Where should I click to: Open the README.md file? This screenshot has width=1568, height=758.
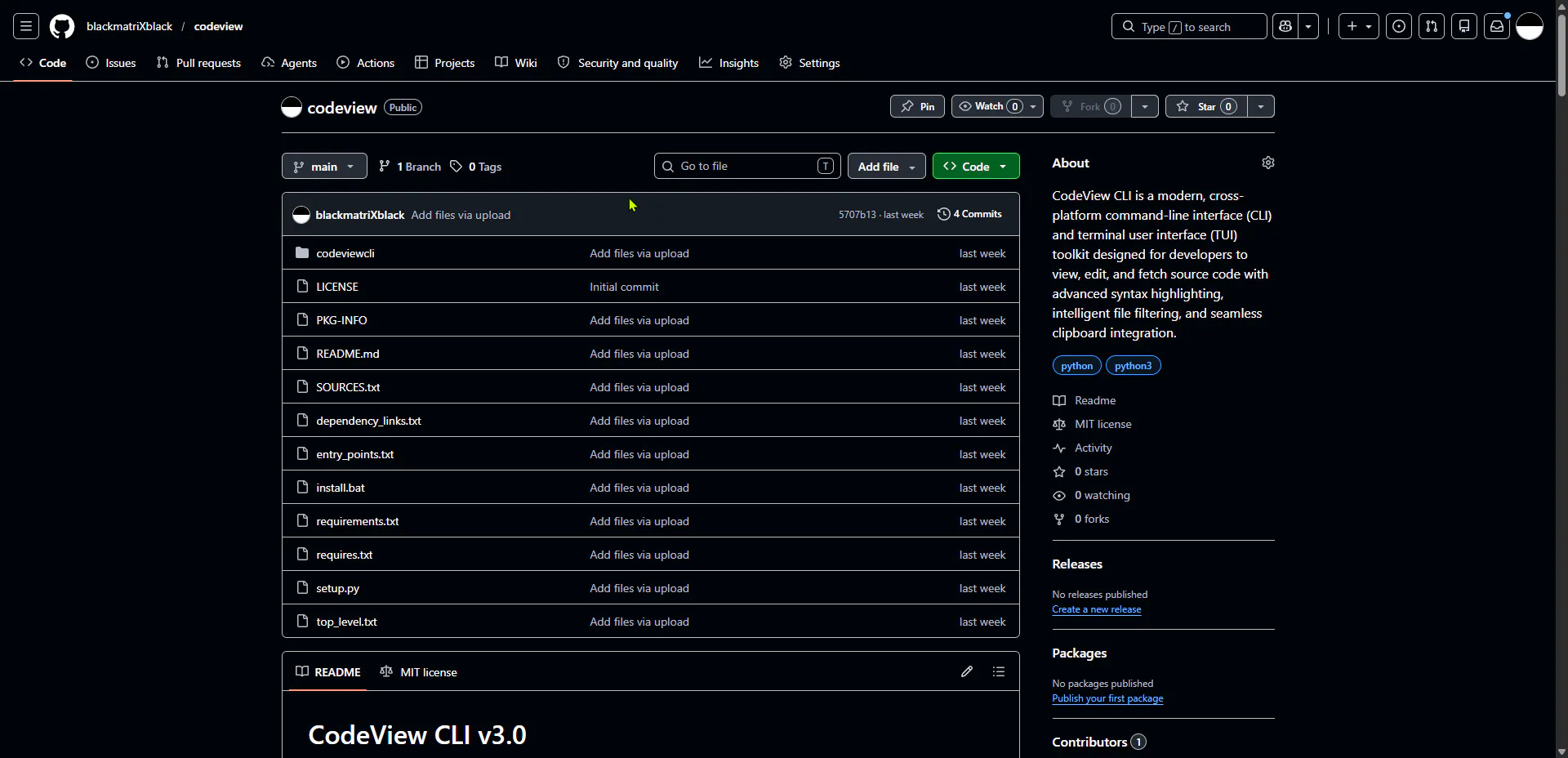coord(348,354)
